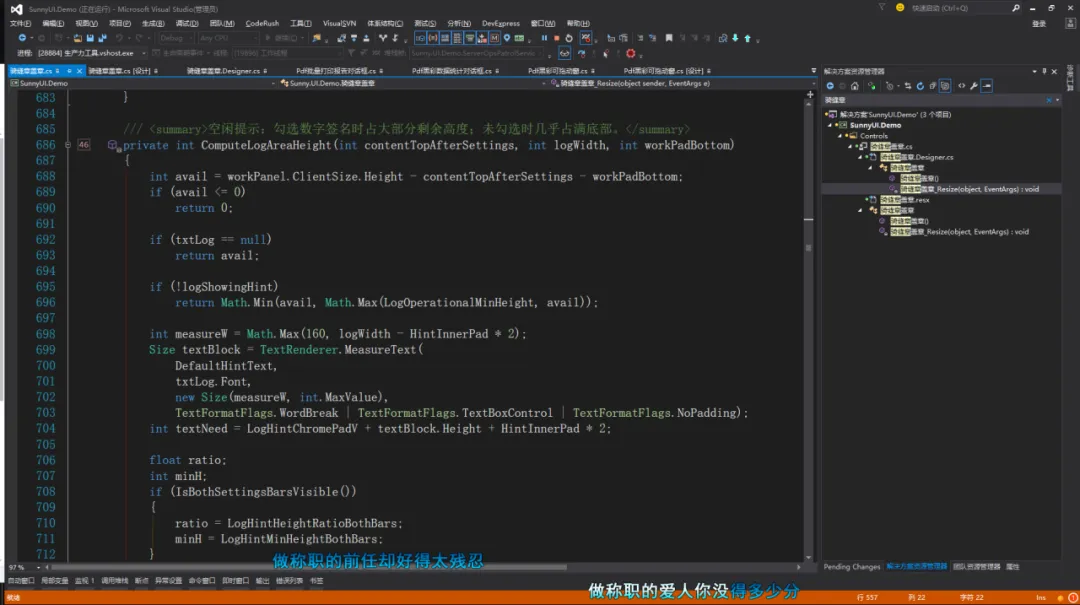This screenshot has width=1080, height=605.
Task: Click the notifications filter icon in title bar
Action: [x=882, y=8]
